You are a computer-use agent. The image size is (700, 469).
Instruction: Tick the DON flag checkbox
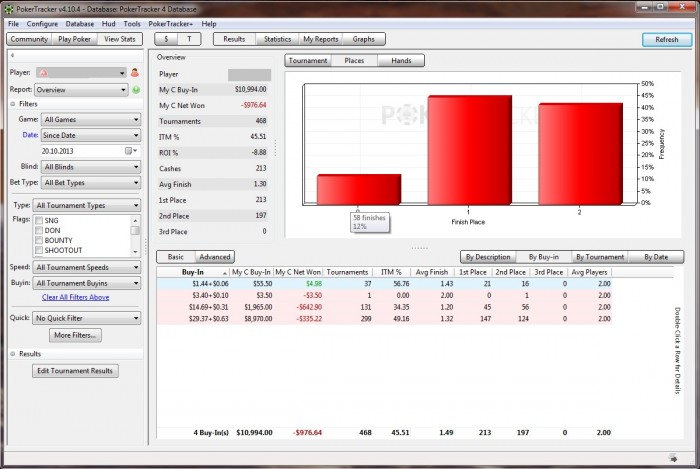[x=39, y=230]
